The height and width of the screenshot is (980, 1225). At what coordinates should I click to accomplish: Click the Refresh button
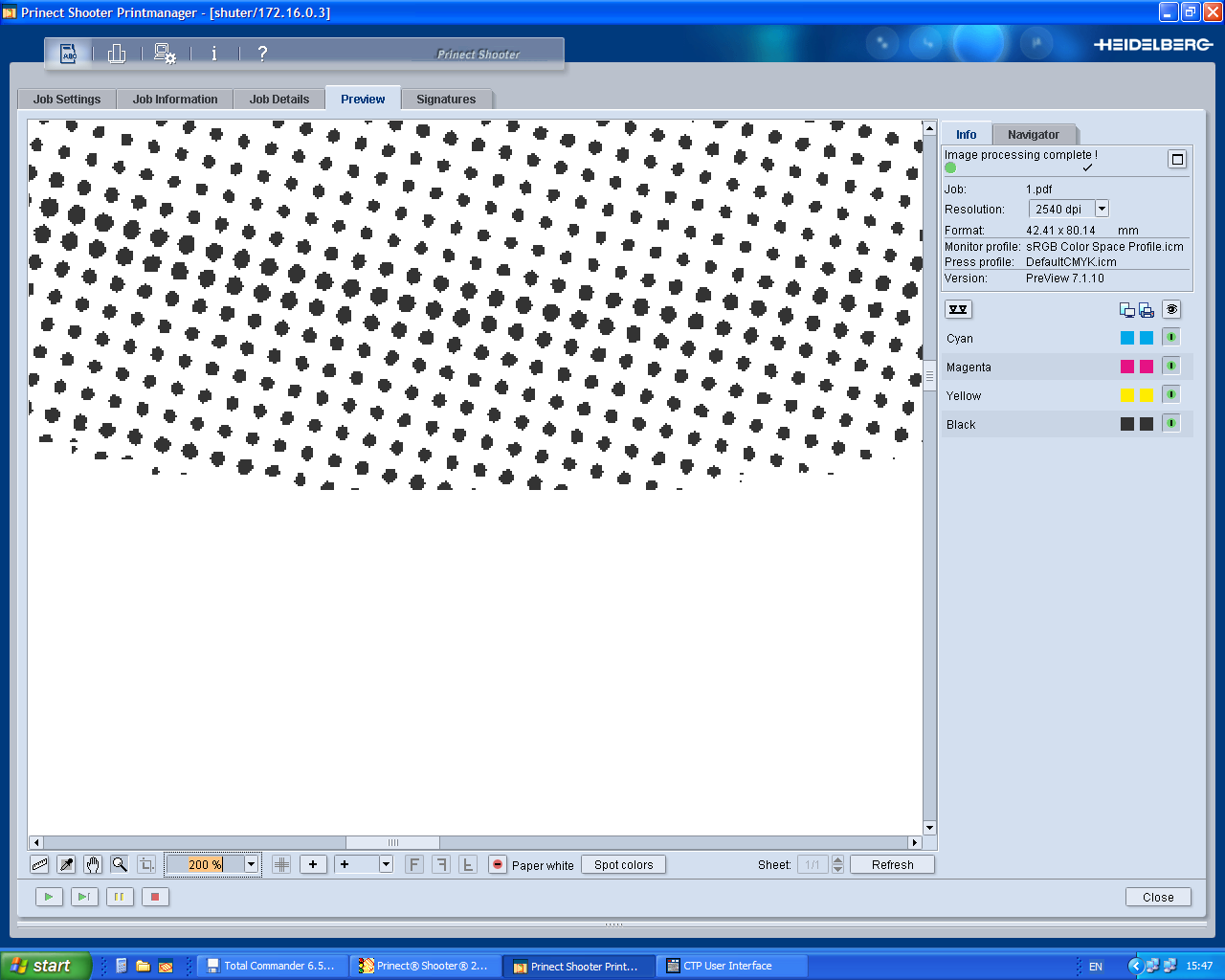(x=893, y=864)
